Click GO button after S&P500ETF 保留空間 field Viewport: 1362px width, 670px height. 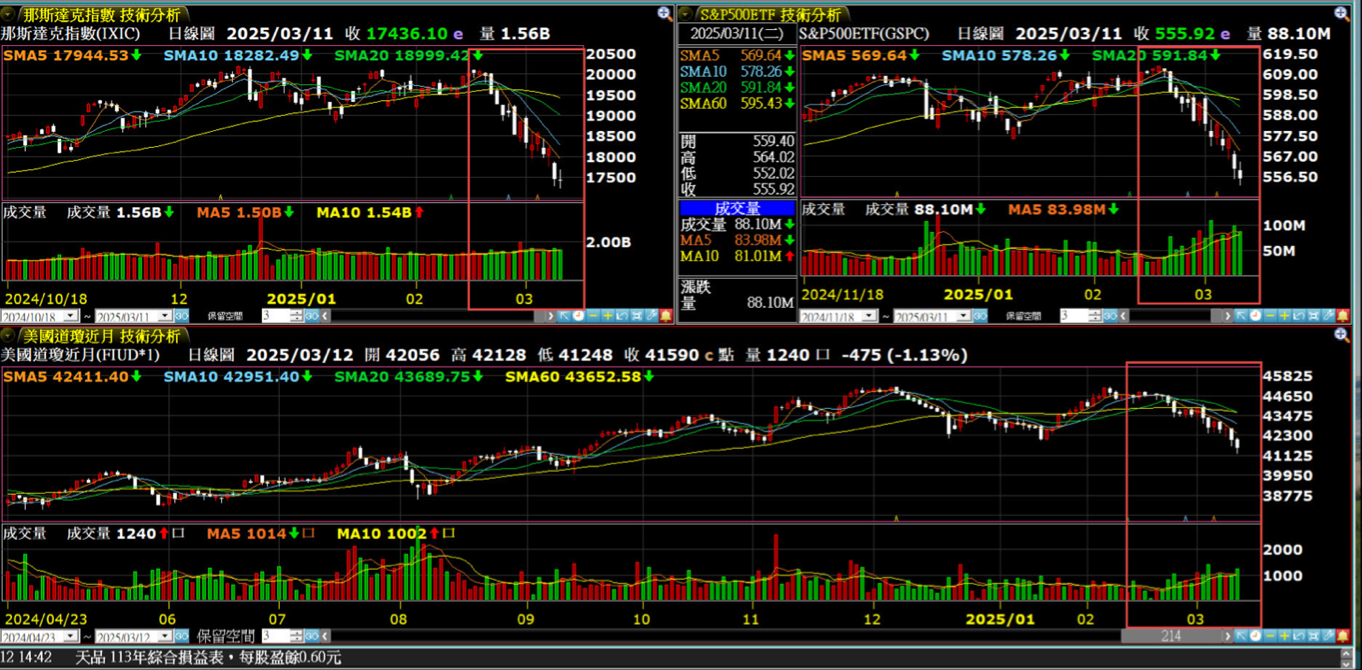1110,316
